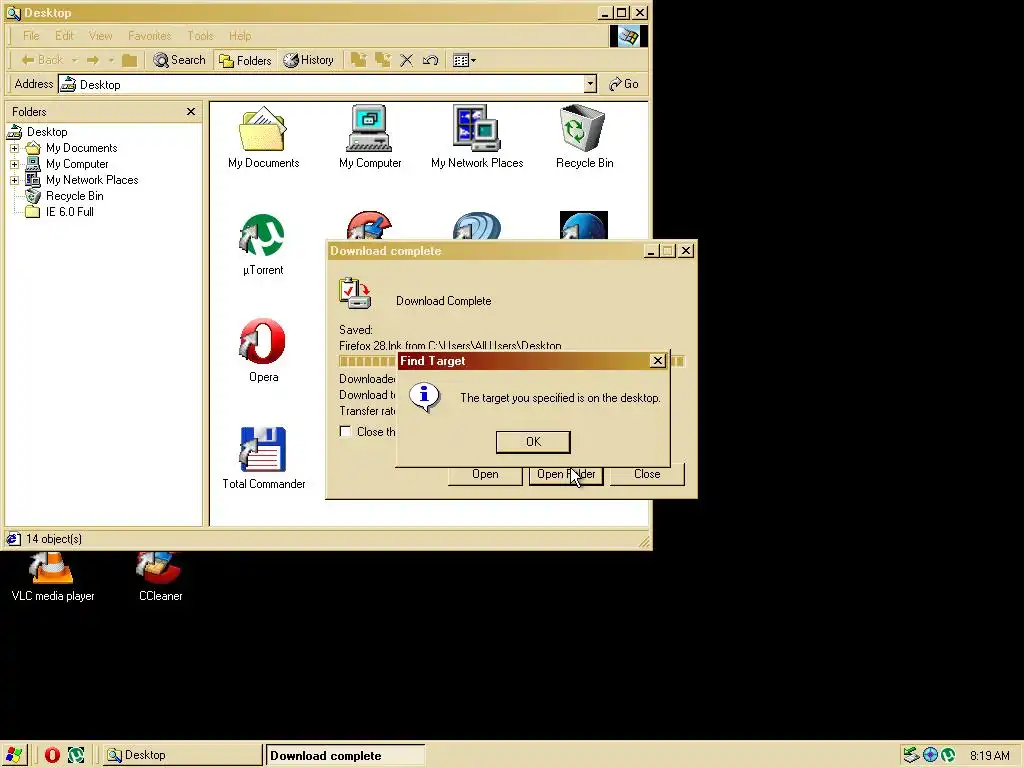The image size is (1024, 768).
Task: Click the Delete X icon in the toolbar
Action: (406, 61)
